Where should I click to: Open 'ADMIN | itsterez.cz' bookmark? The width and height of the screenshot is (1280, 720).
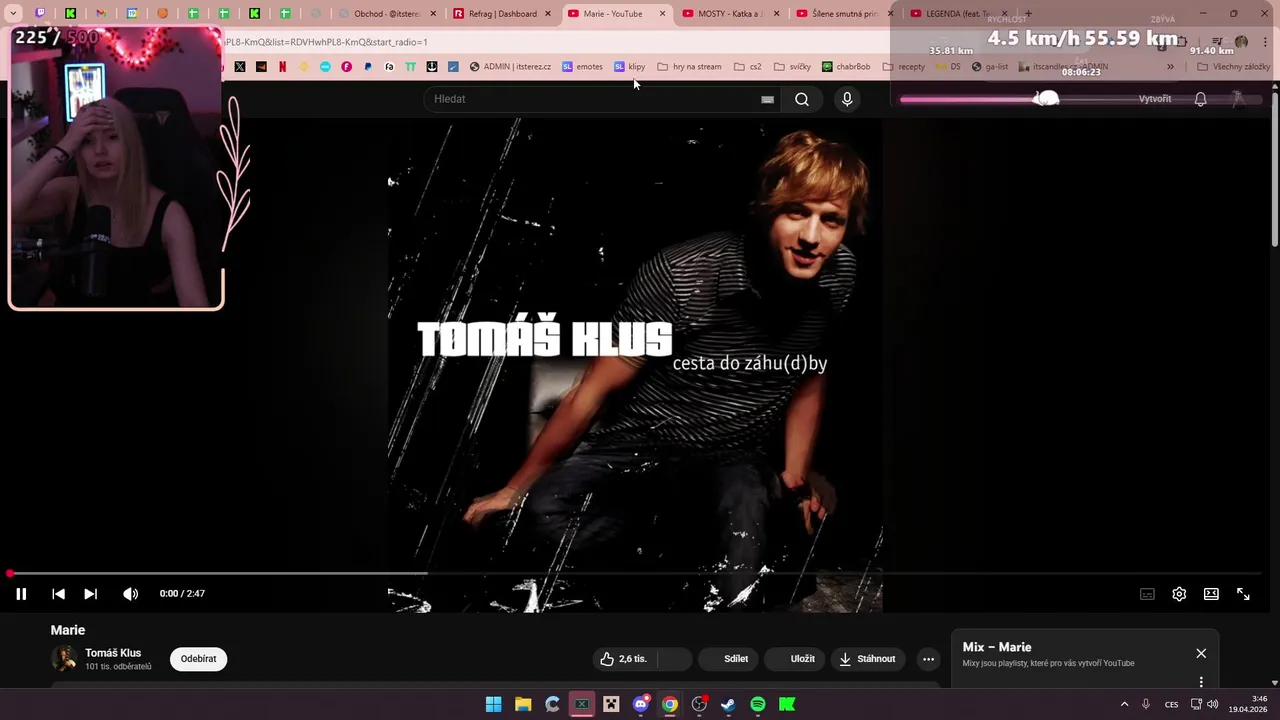[x=510, y=67]
